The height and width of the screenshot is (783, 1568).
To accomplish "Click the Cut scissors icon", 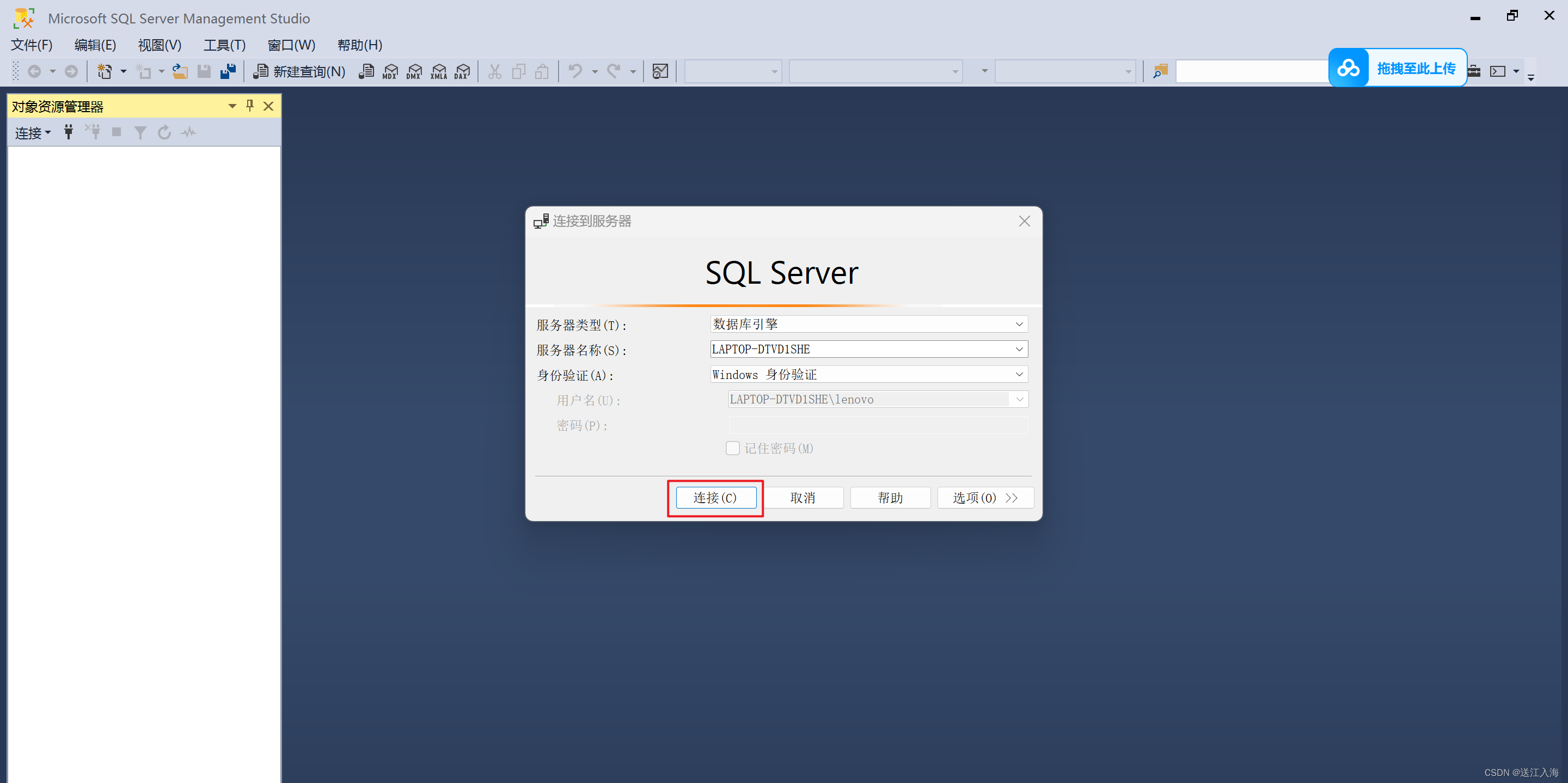I will (494, 71).
